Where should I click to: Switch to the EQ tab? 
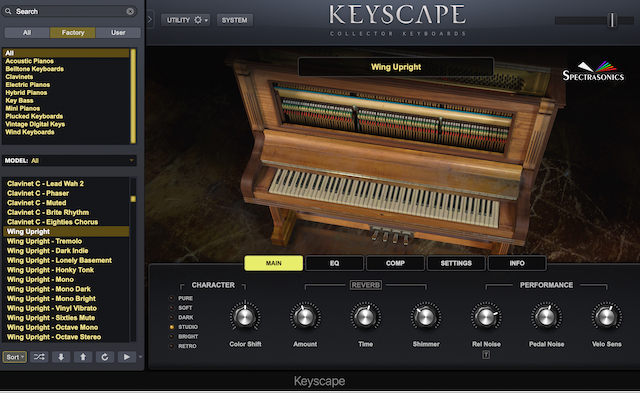[334, 263]
